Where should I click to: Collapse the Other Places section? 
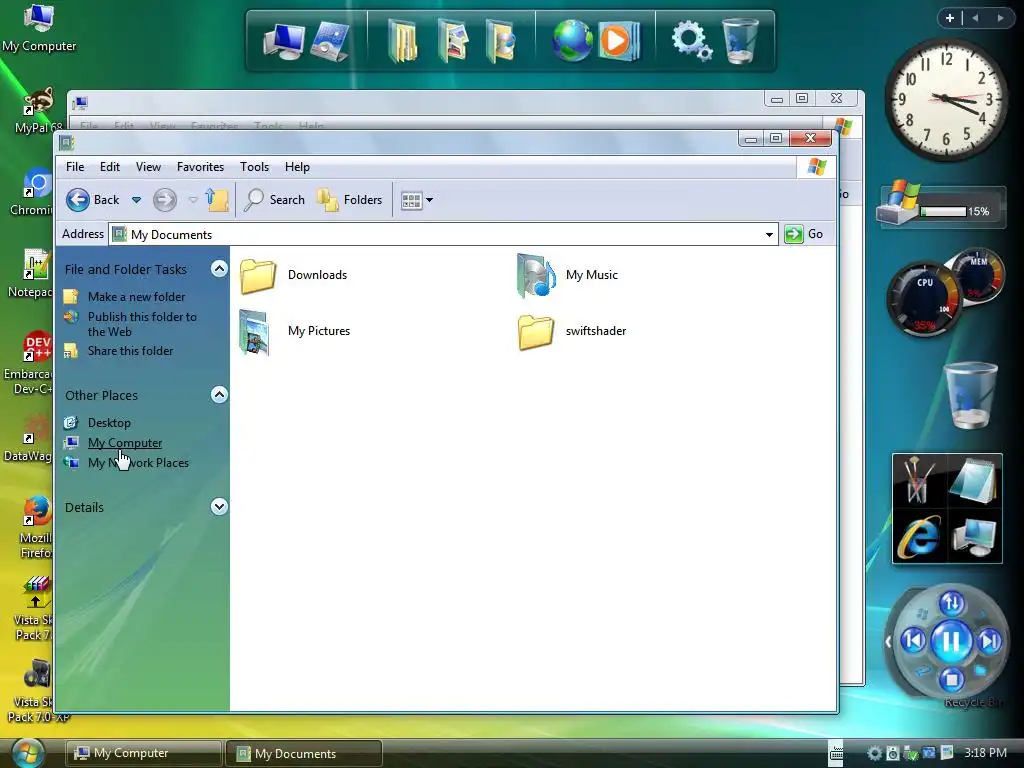click(x=219, y=394)
